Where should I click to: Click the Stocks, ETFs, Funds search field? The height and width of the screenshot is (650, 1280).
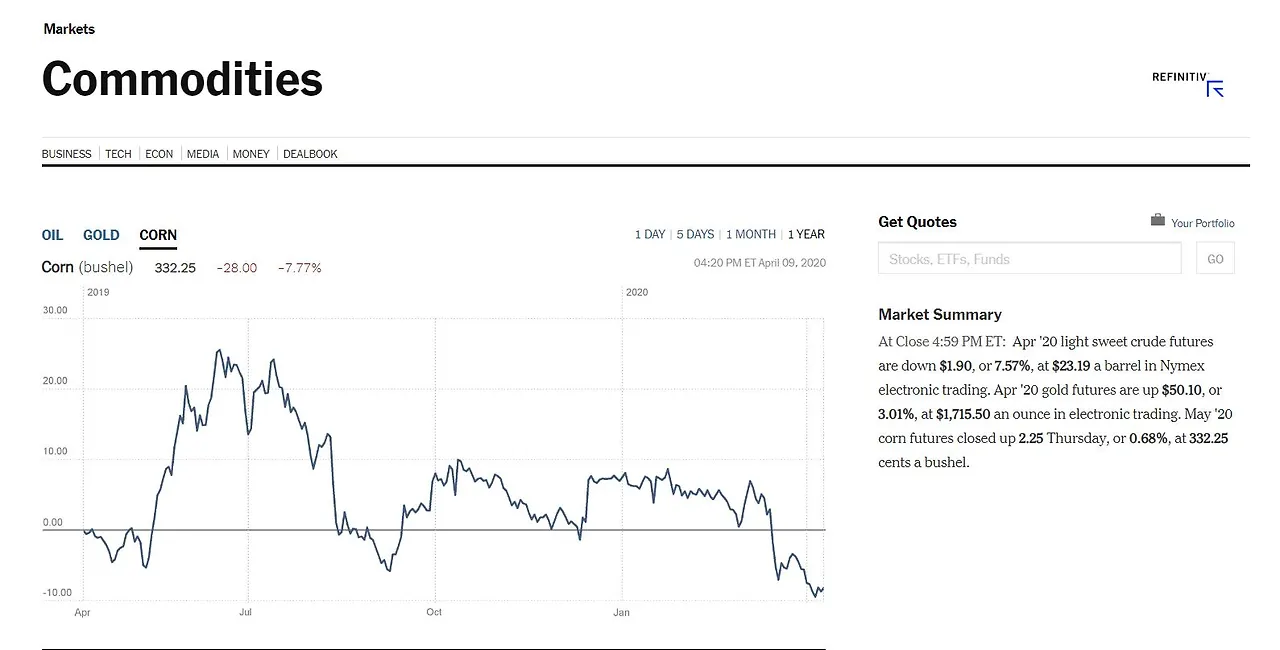pos(1029,259)
